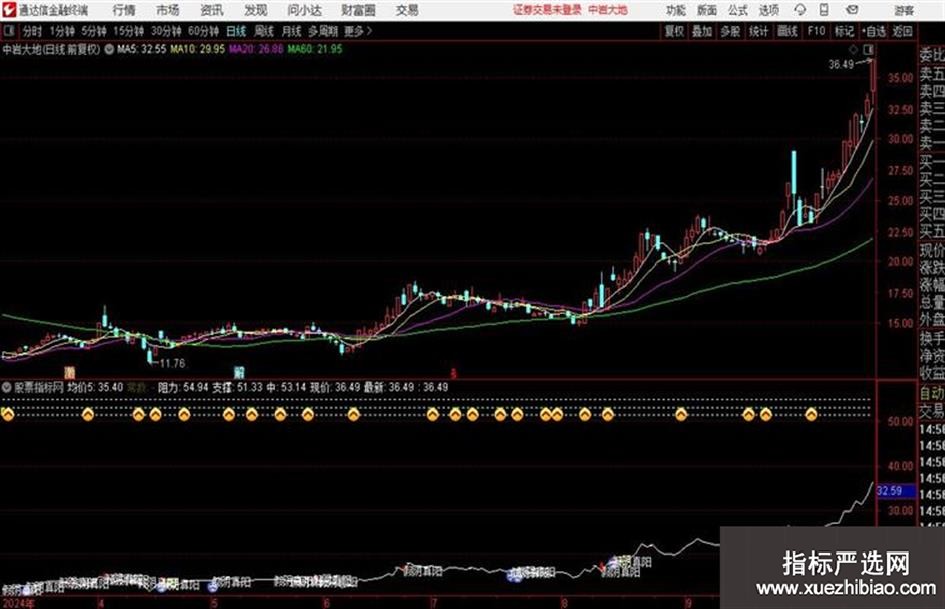Switch to the 1分钟 period tab

click(62, 31)
